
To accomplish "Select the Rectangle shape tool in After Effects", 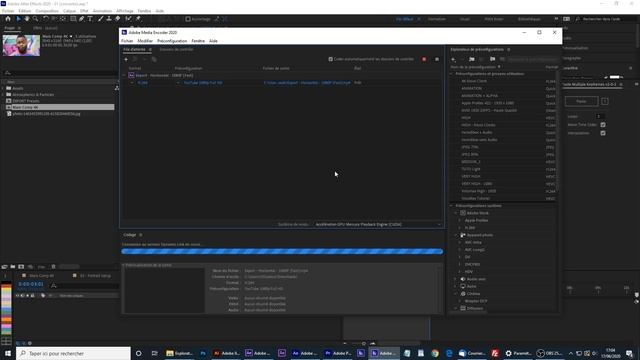I will point(73,19).
